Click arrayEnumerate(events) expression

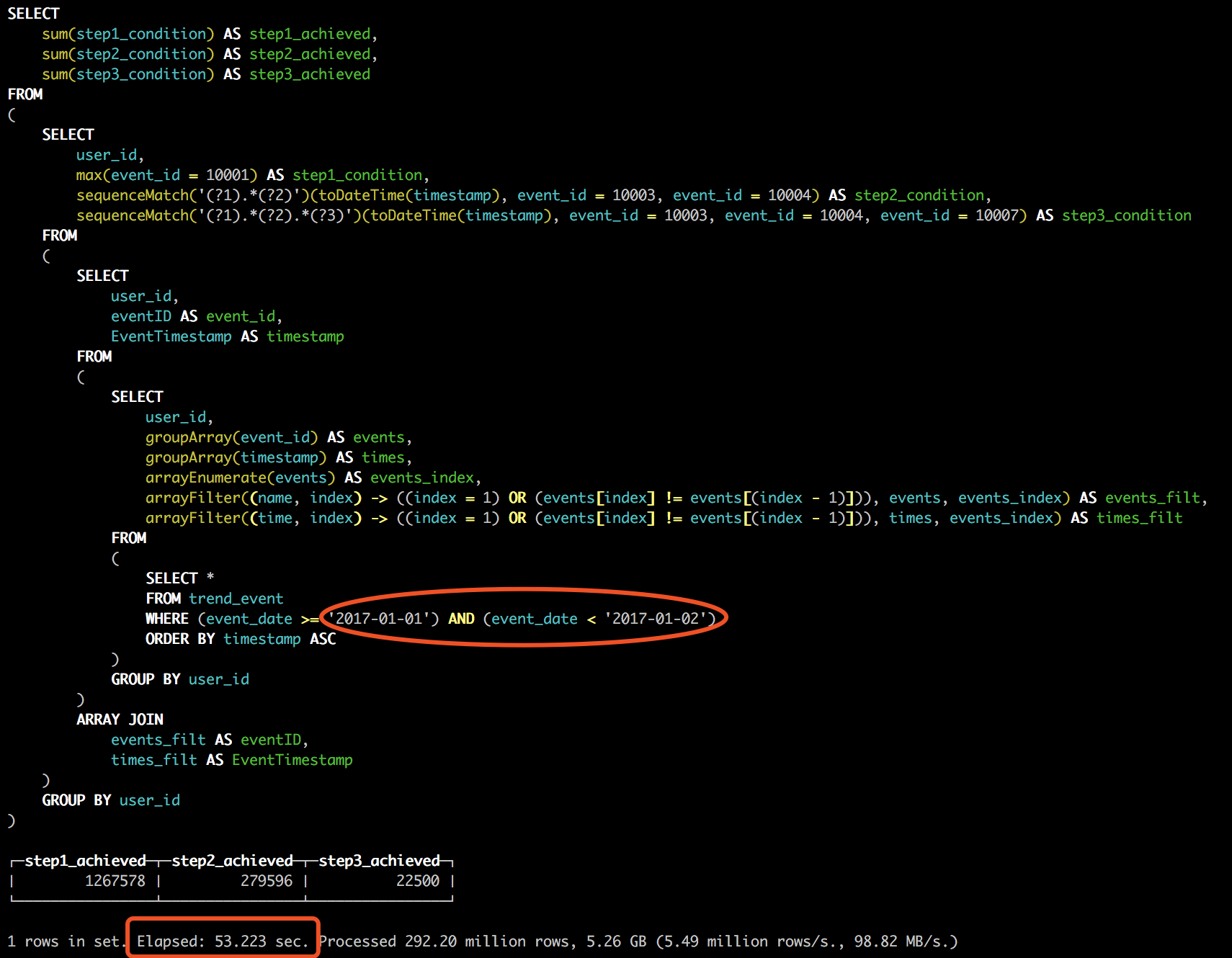pyautogui.click(x=240, y=478)
